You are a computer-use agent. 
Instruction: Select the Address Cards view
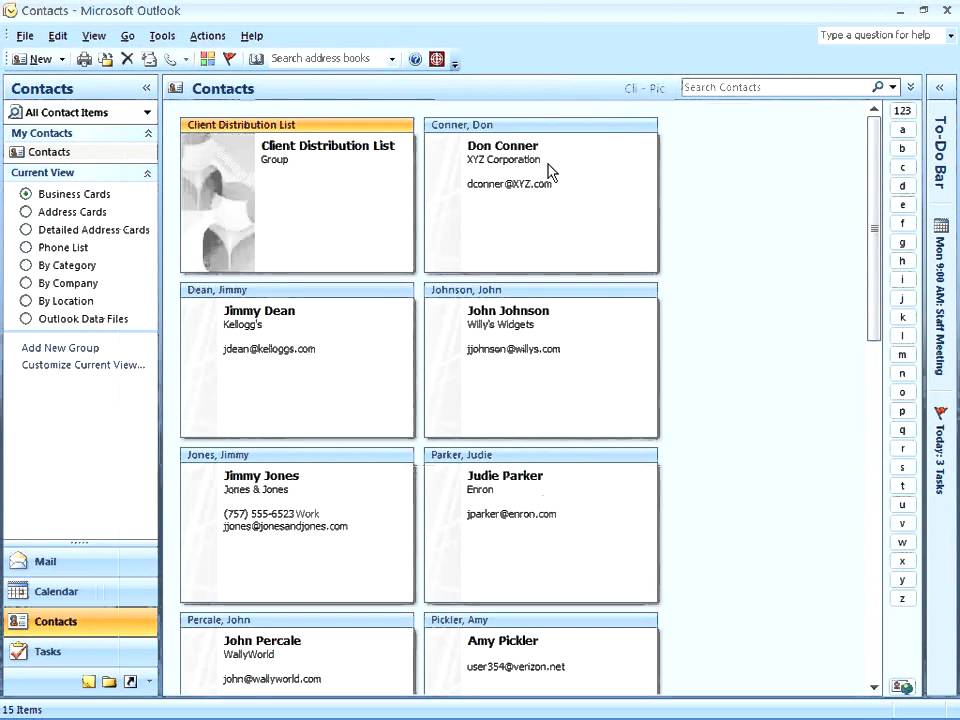tap(63, 212)
